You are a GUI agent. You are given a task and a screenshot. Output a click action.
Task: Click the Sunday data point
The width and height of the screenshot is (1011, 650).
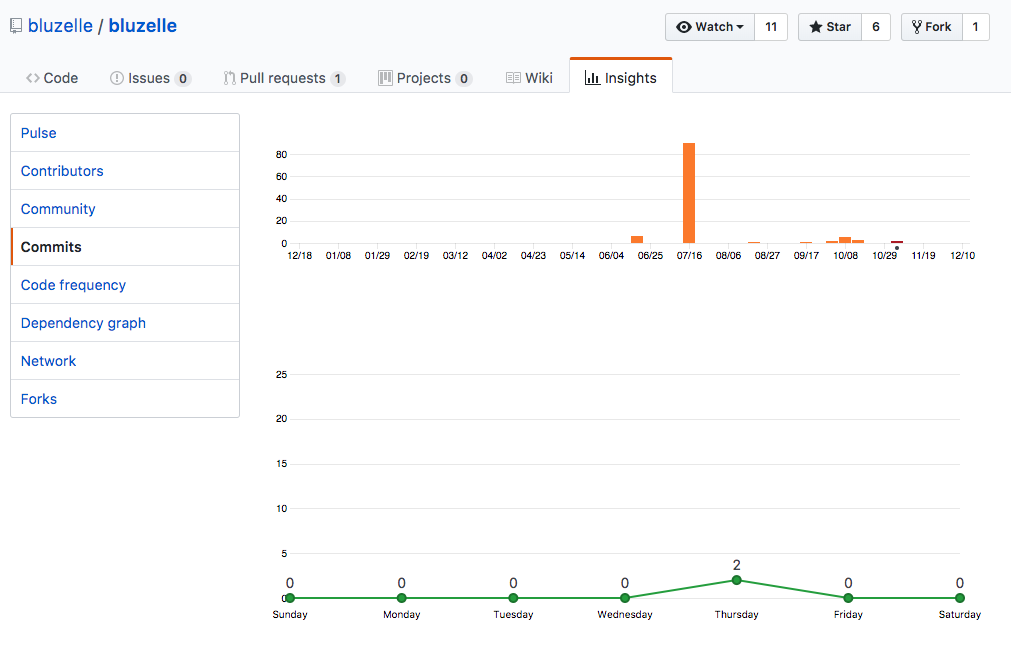click(x=290, y=598)
